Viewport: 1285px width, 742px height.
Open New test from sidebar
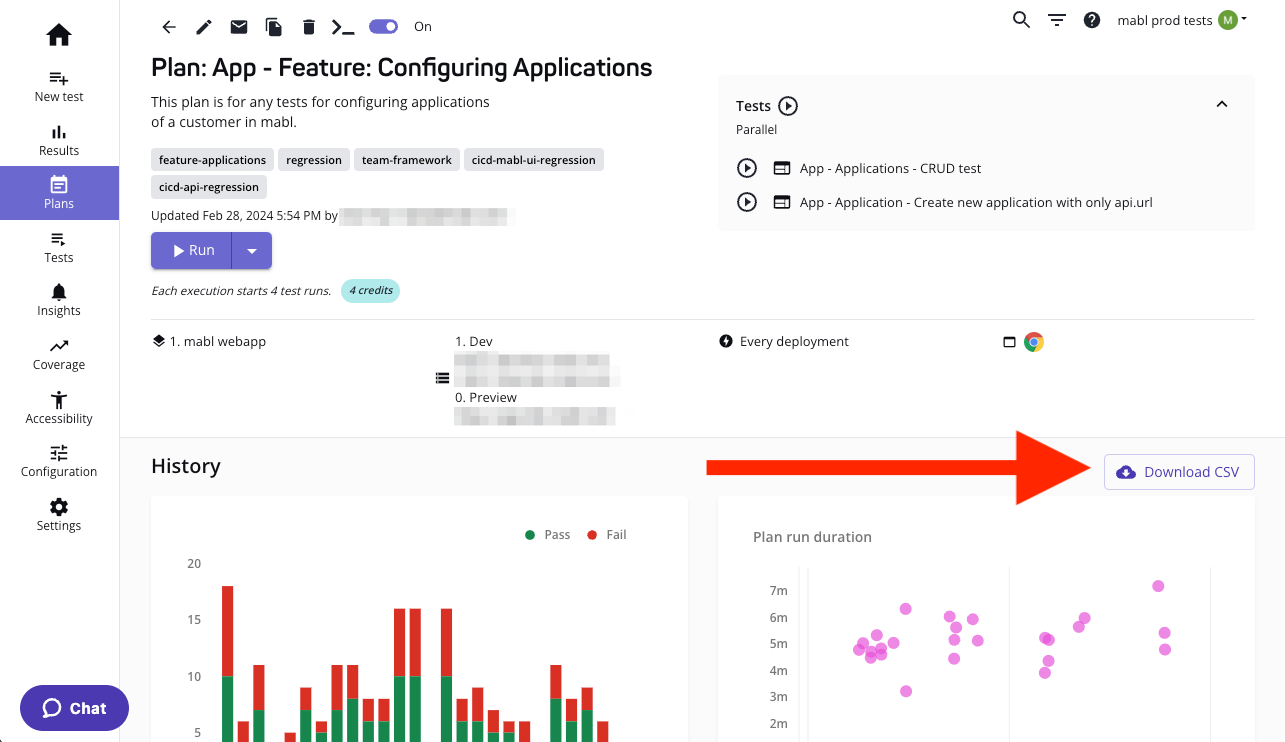pos(59,87)
